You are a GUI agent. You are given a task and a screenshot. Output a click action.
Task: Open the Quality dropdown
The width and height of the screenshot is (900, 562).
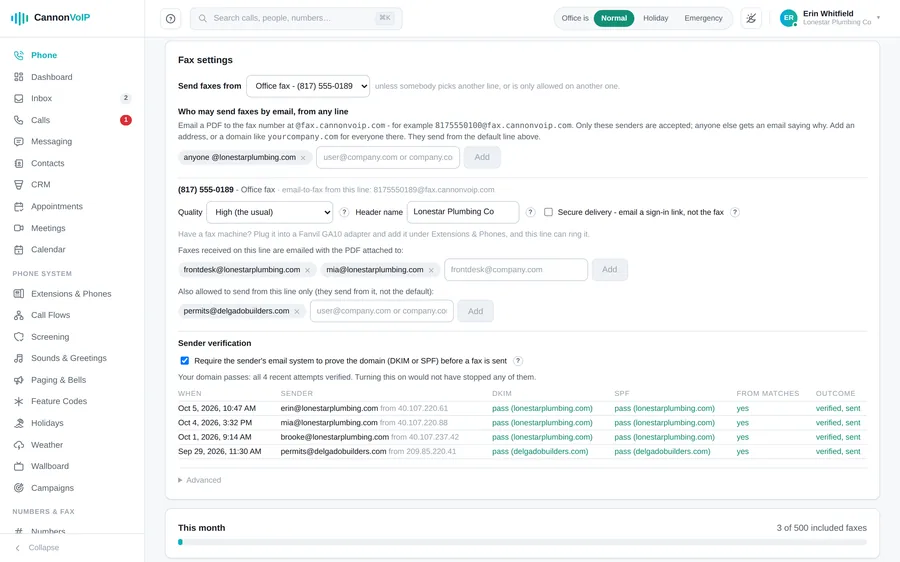click(270, 212)
